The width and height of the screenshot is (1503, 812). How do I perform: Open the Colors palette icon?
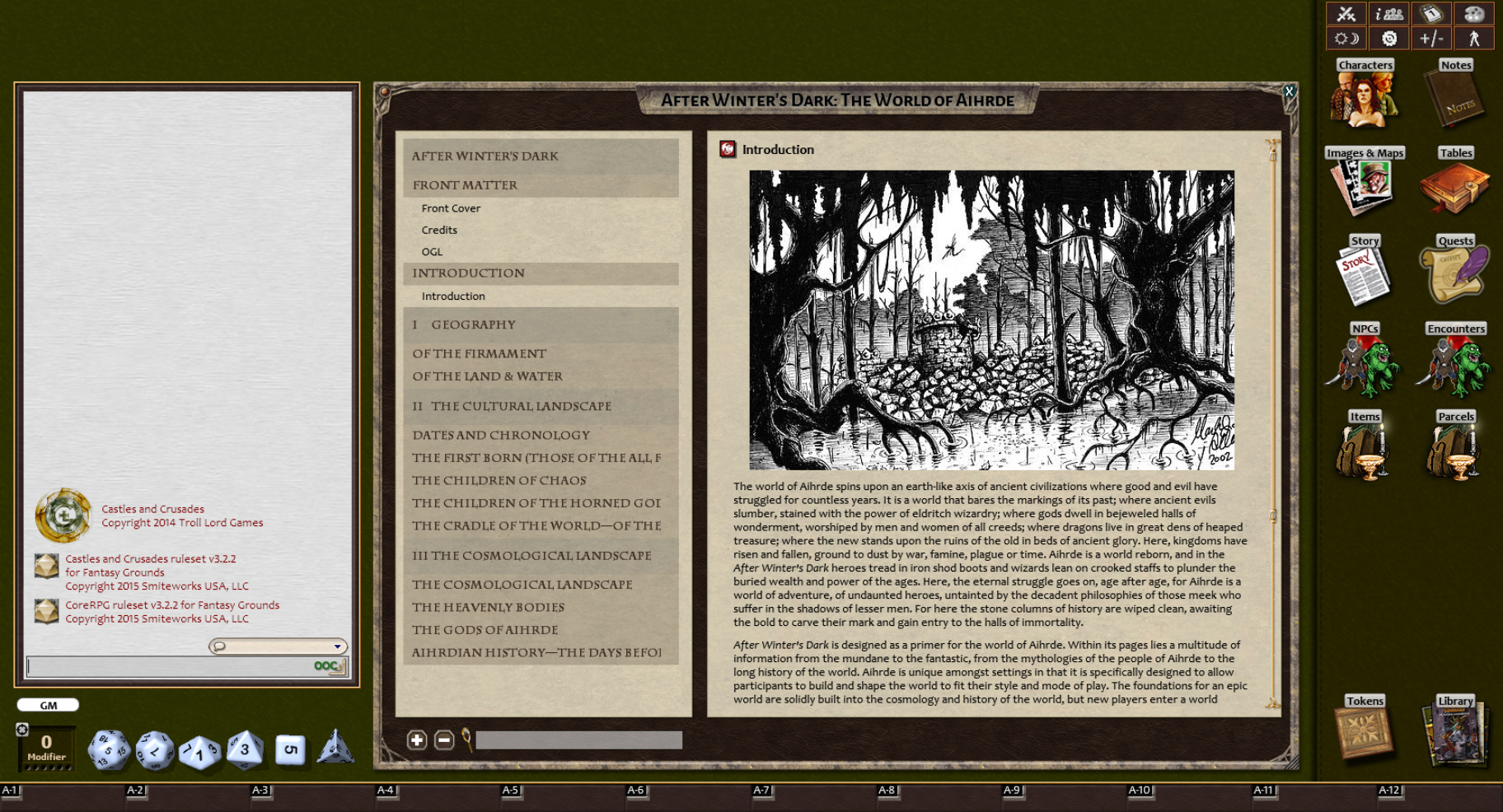tap(1474, 14)
